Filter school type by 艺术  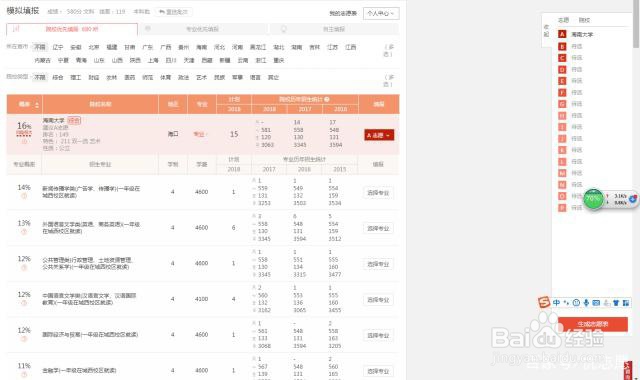click(201, 78)
